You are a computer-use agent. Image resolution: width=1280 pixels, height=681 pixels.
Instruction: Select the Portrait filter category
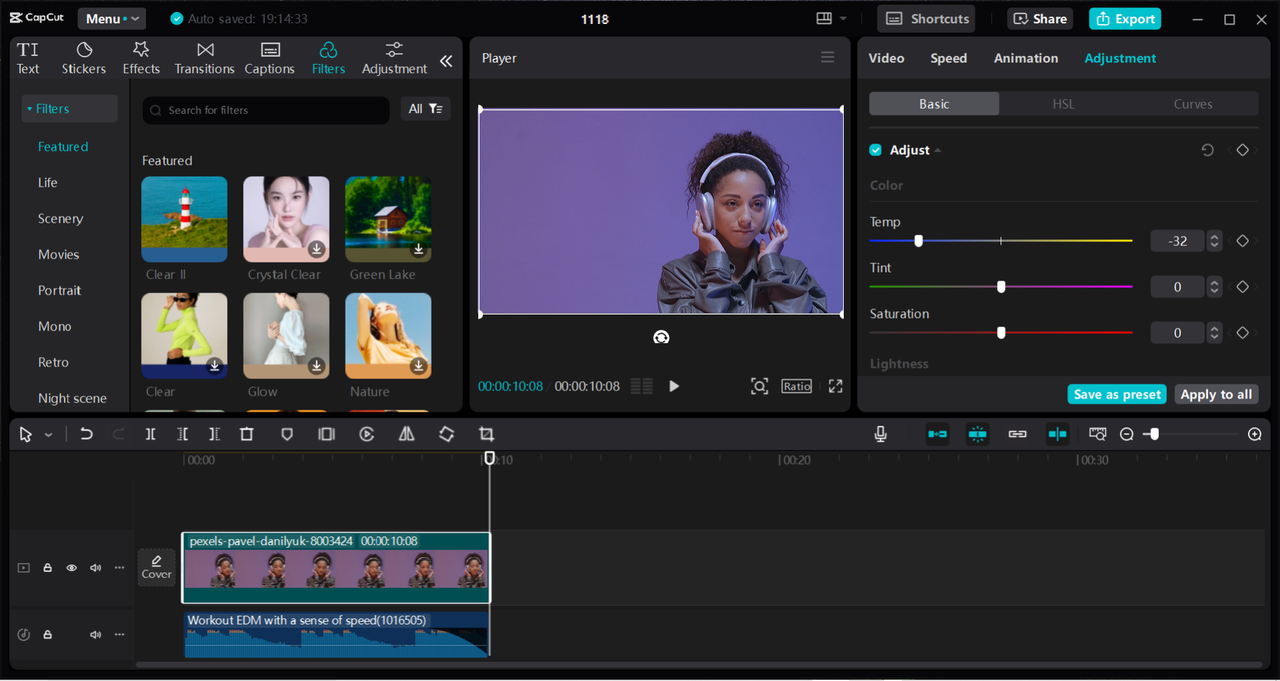60,290
